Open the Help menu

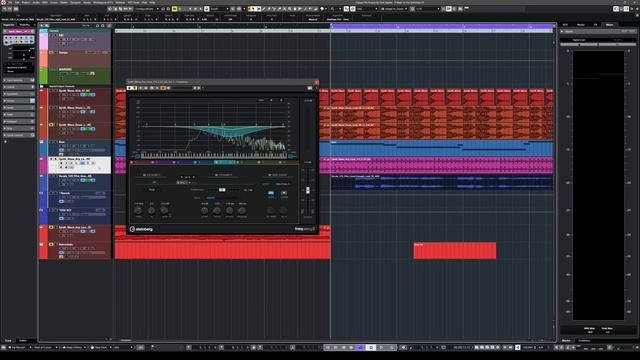(x=152, y=2)
